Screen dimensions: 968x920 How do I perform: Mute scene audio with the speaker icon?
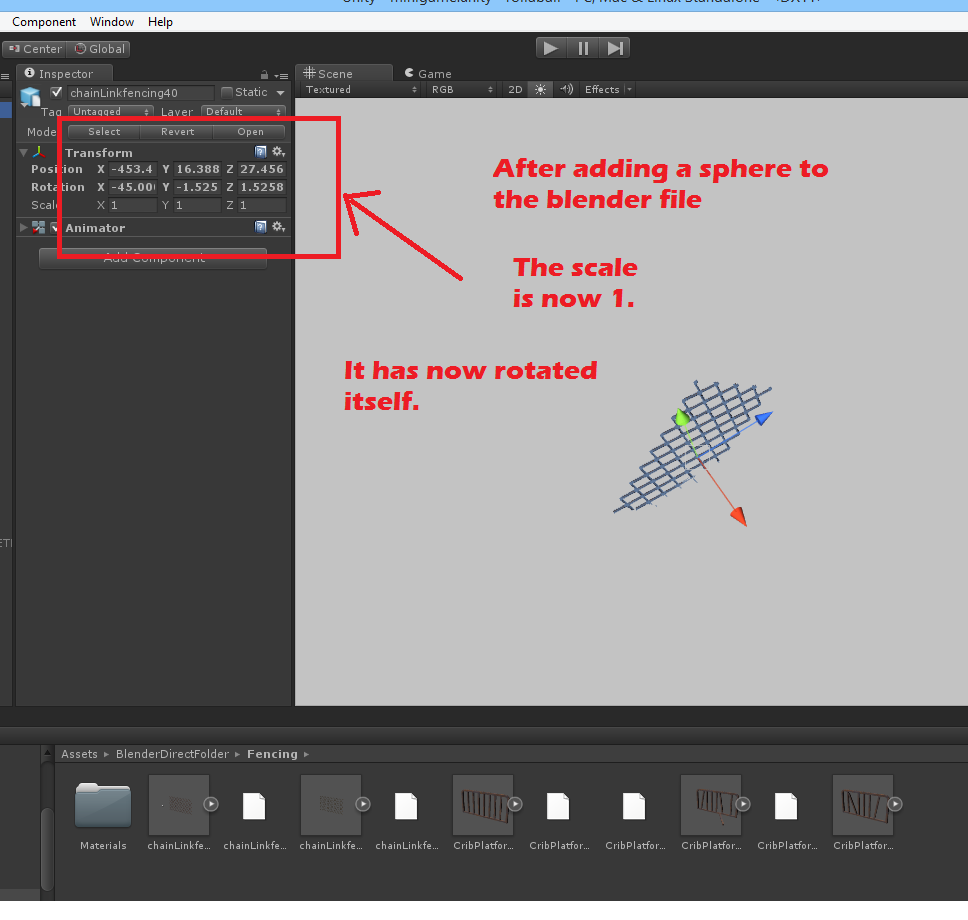click(x=565, y=89)
